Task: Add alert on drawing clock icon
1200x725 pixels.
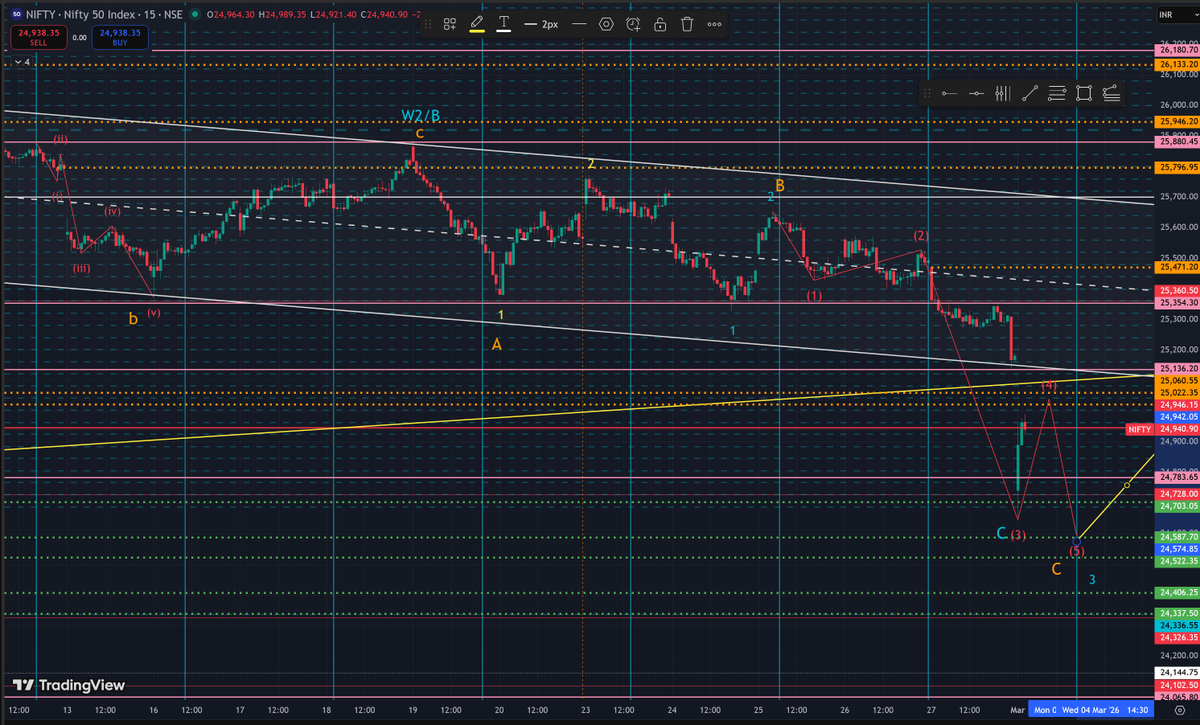Action: [633, 23]
